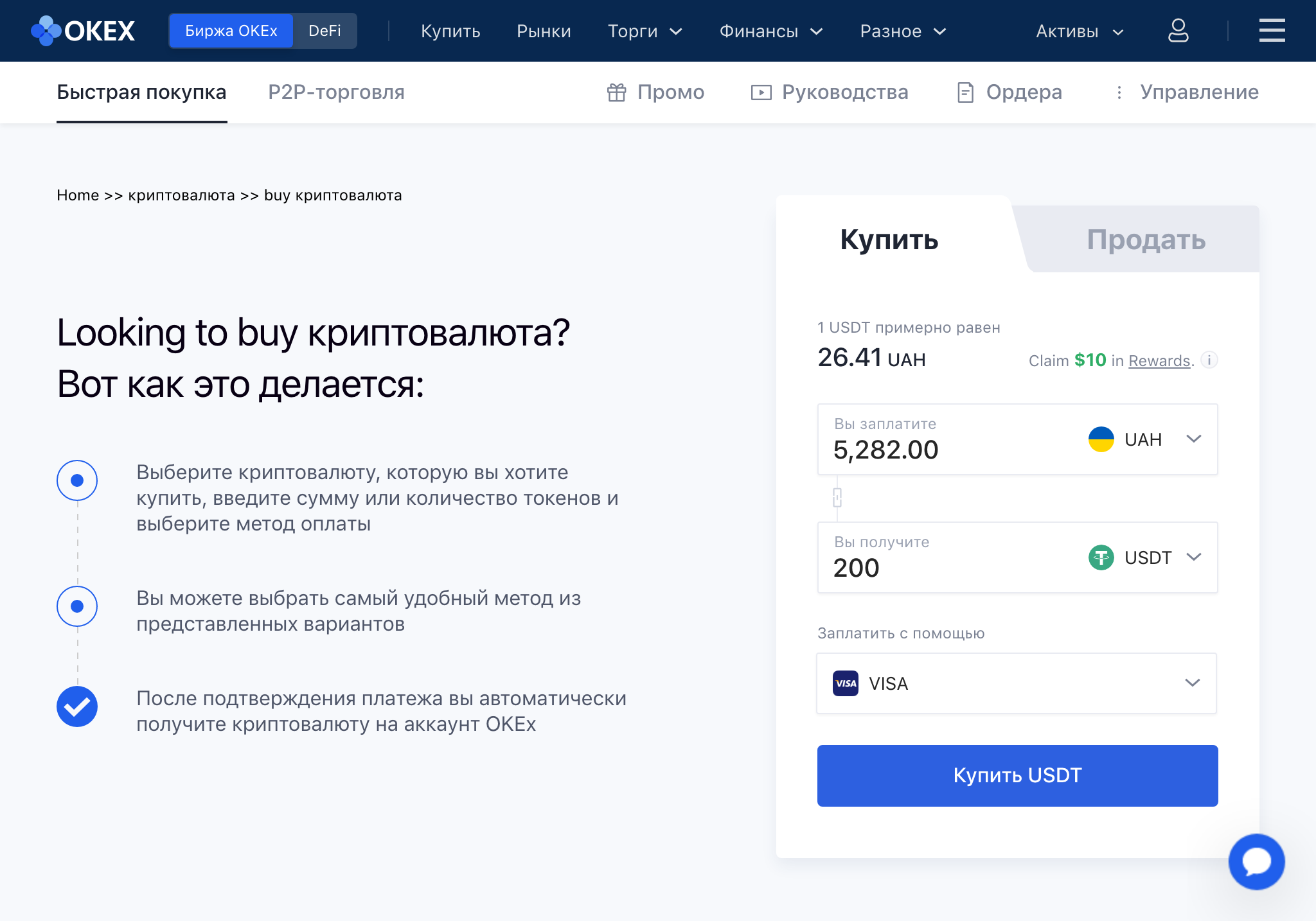Click the first step circle marker

pos(77,480)
